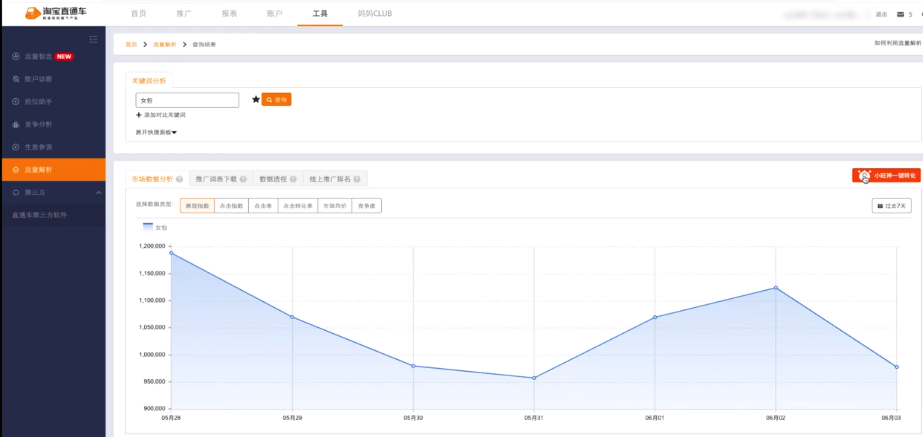Switch to the 线上推广排名 tab
Viewport: 923px width, 437px height.
click(x=335, y=179)
